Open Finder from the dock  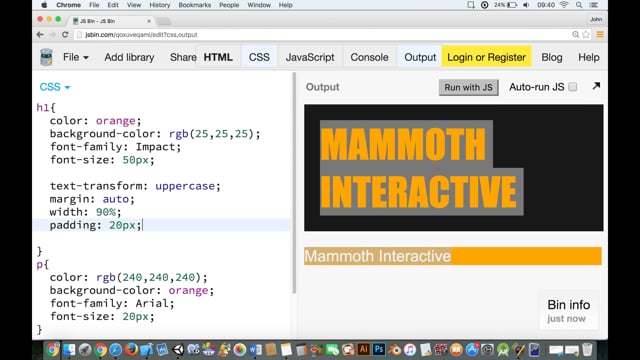[69, 350]
